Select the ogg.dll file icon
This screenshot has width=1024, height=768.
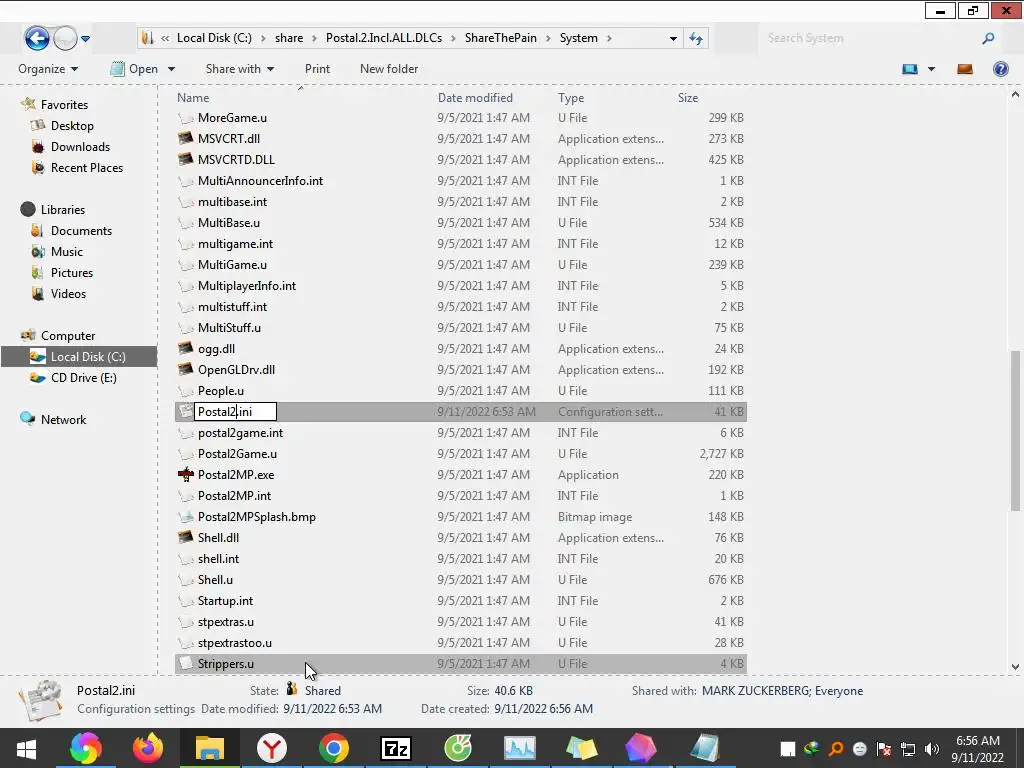[x=185, y=349]
